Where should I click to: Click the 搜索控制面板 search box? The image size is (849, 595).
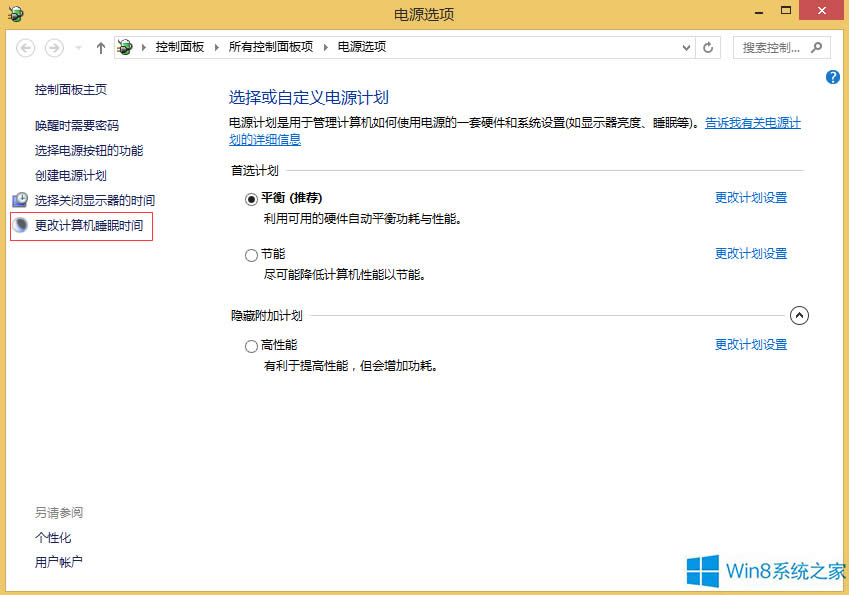click(x=781, y=48)
